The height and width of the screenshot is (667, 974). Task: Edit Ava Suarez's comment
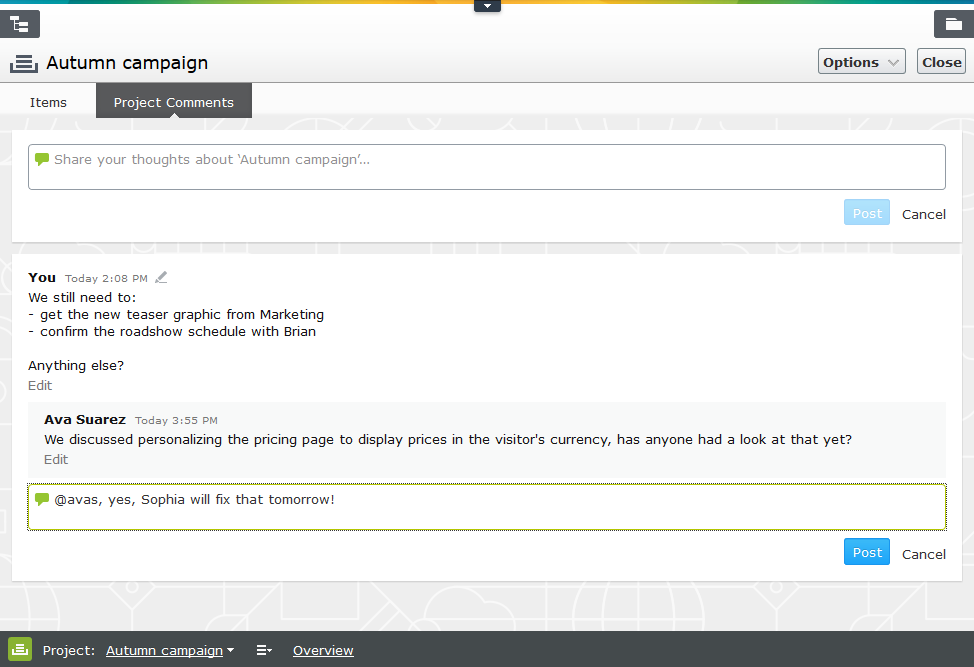coord(56,460)
